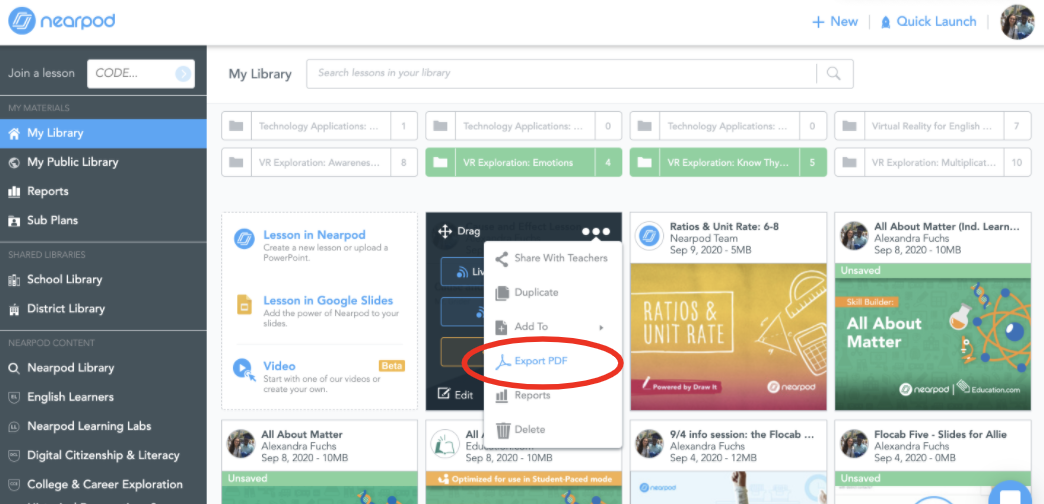
Task: Open Reports in the left sidebar
Action: 47,191
